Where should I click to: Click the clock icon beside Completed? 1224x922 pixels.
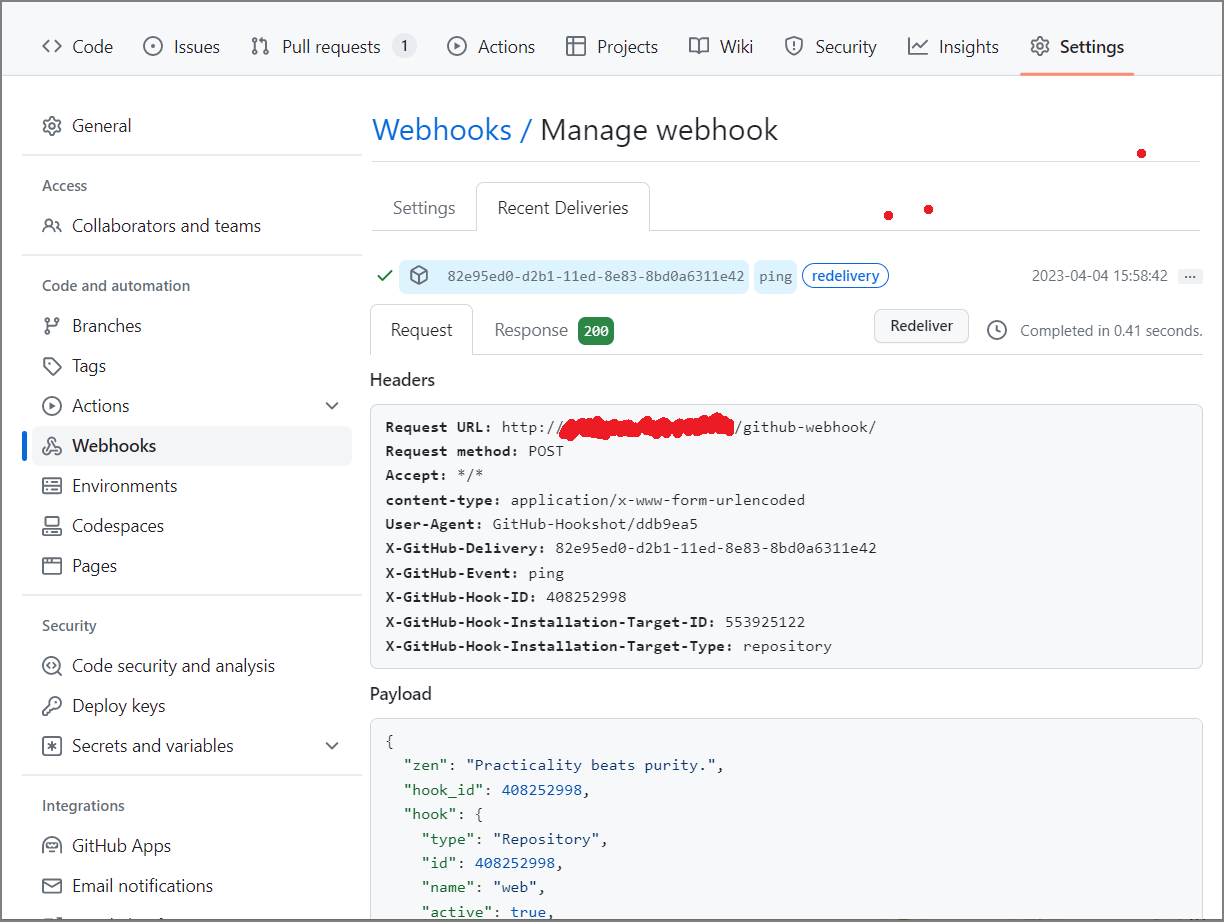point(997,330)
